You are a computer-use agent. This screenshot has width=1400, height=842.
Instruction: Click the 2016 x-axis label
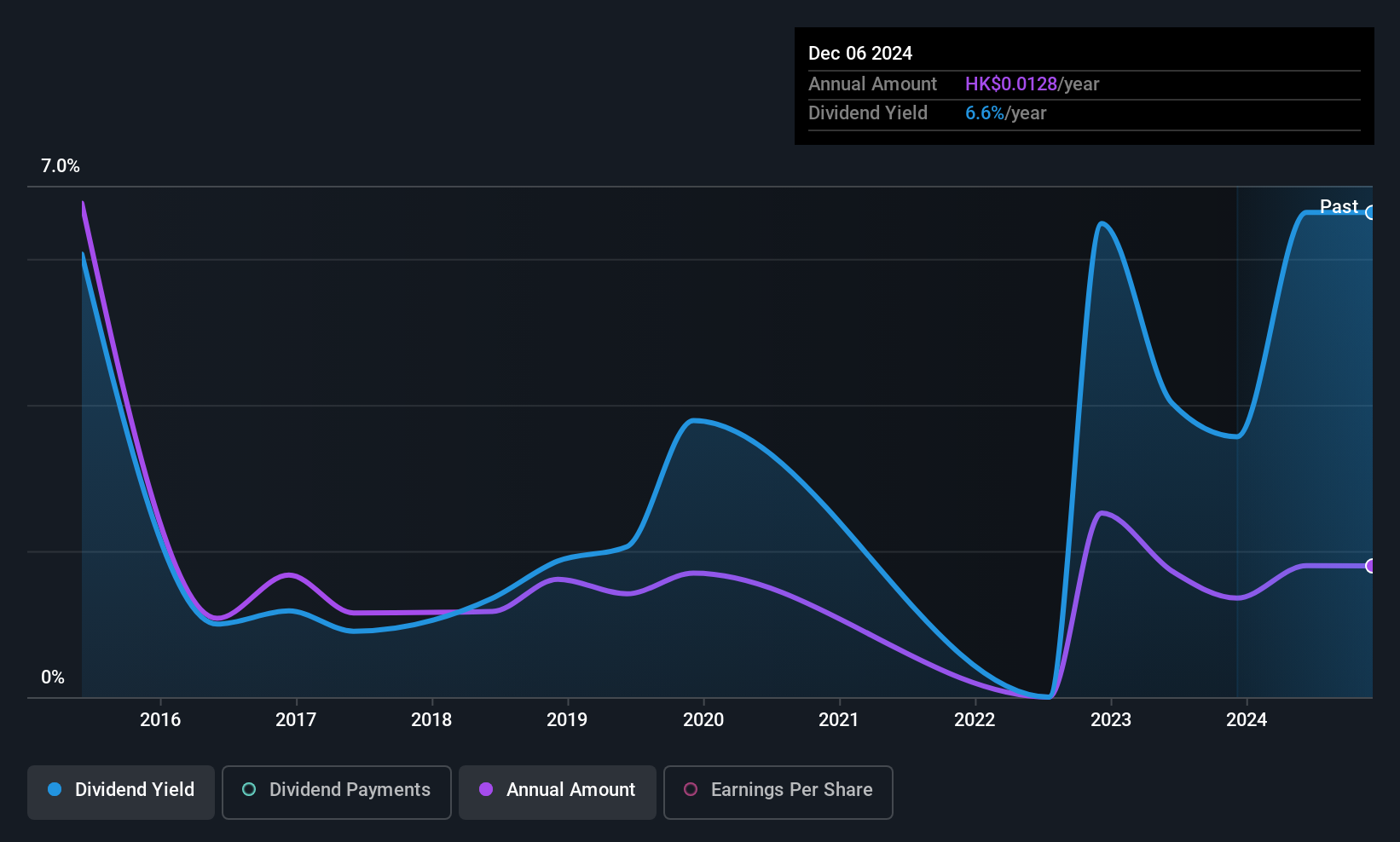pyautogui.click(x=160, y=719)
